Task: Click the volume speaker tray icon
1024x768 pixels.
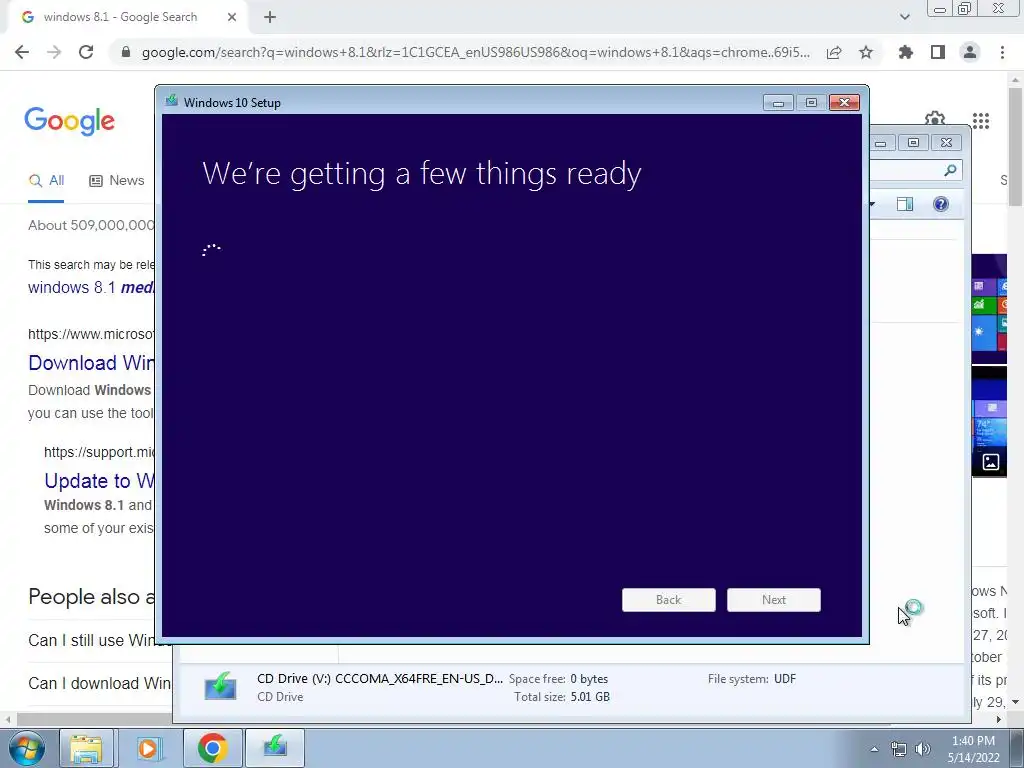Action: [923, 749]
